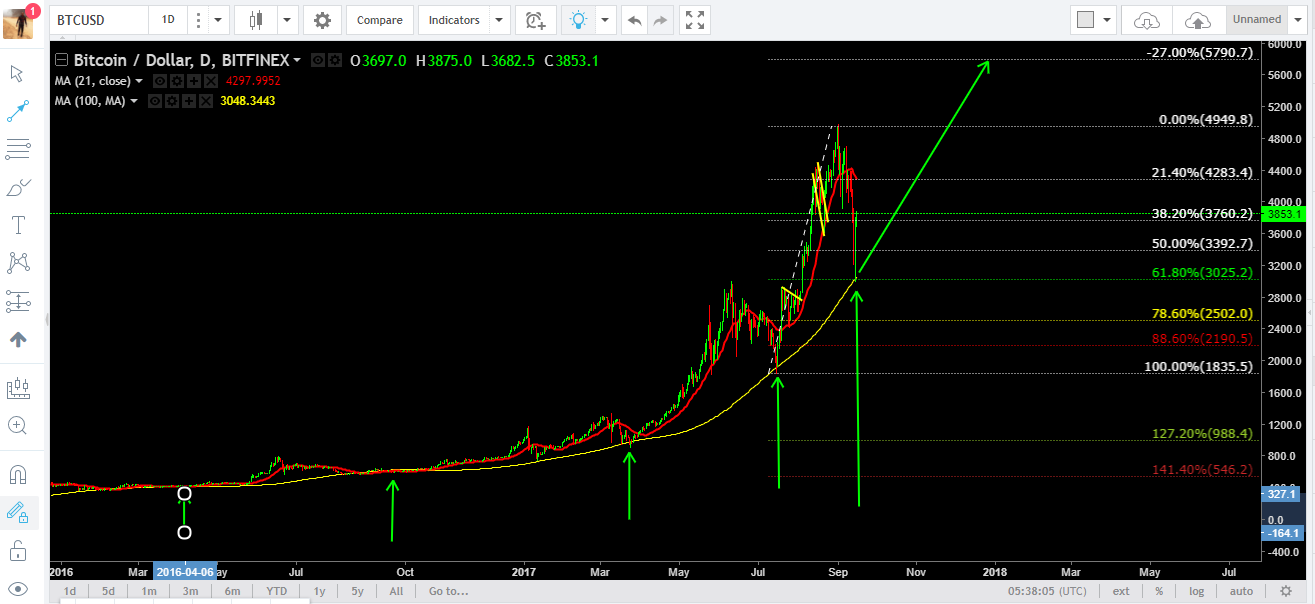Select the YTD time range tab
The height and width of the screenshot is (604, 1315).
coord(277,591)
